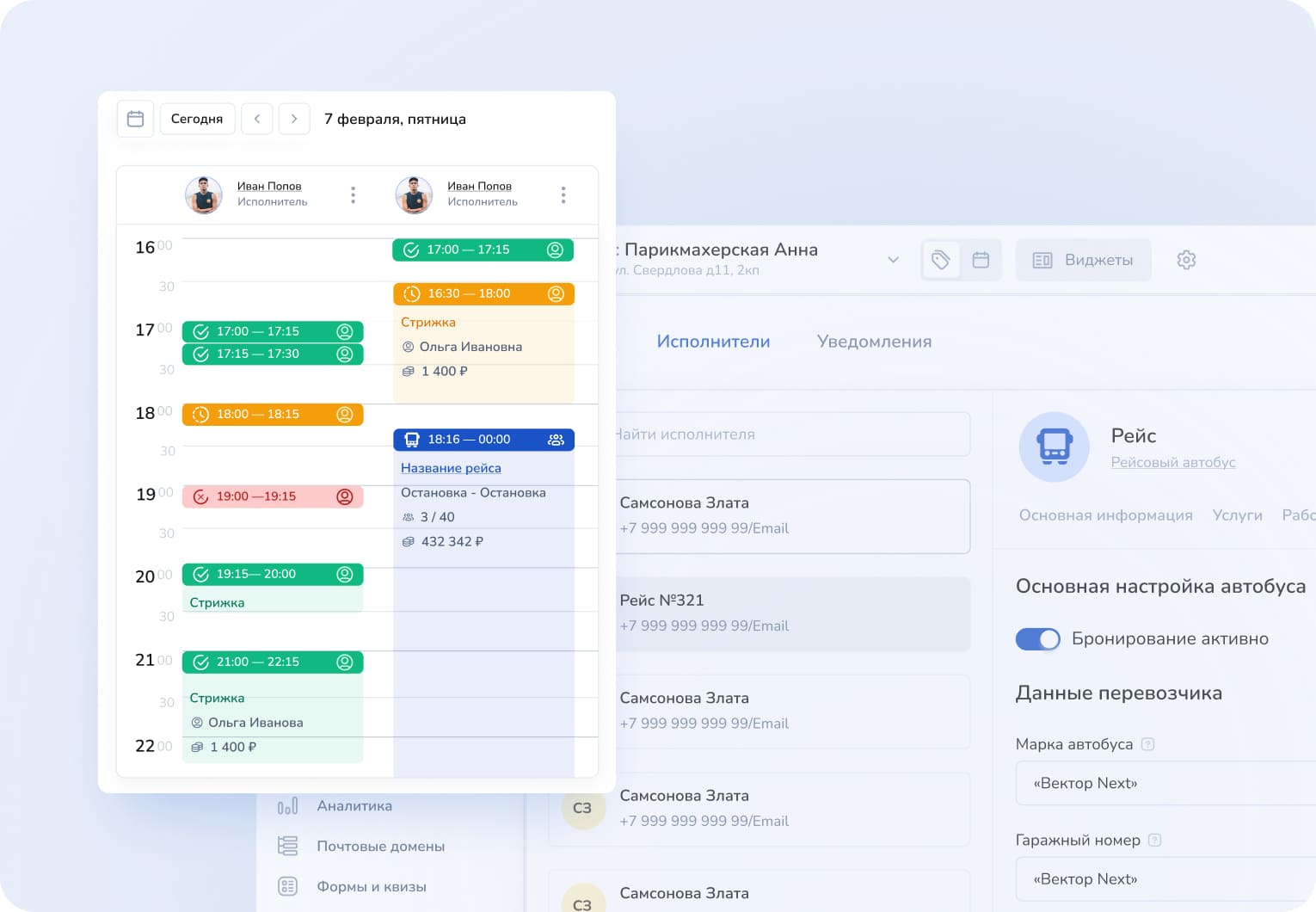The height and width of the screenshot is (912, 1316).
Task: Open settings gear icon
Action: tap(1186, 260)
